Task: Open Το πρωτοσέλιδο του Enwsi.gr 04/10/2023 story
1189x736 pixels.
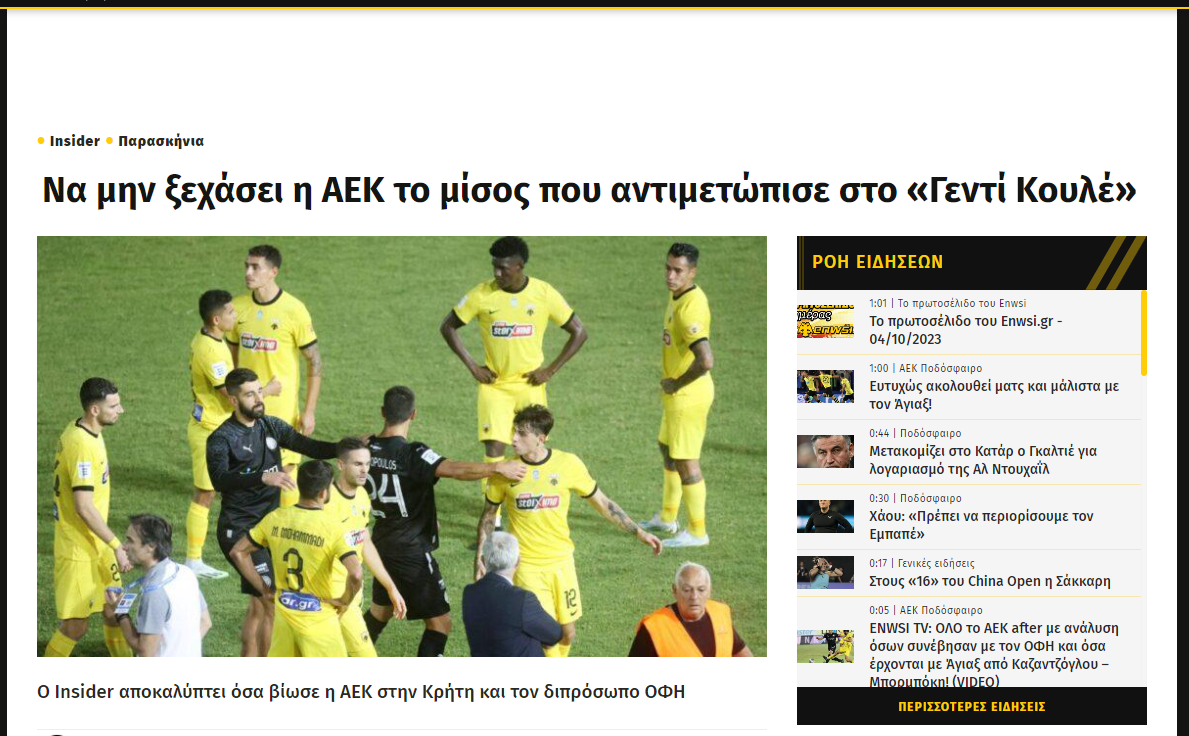Action: (x=965, y=330)
